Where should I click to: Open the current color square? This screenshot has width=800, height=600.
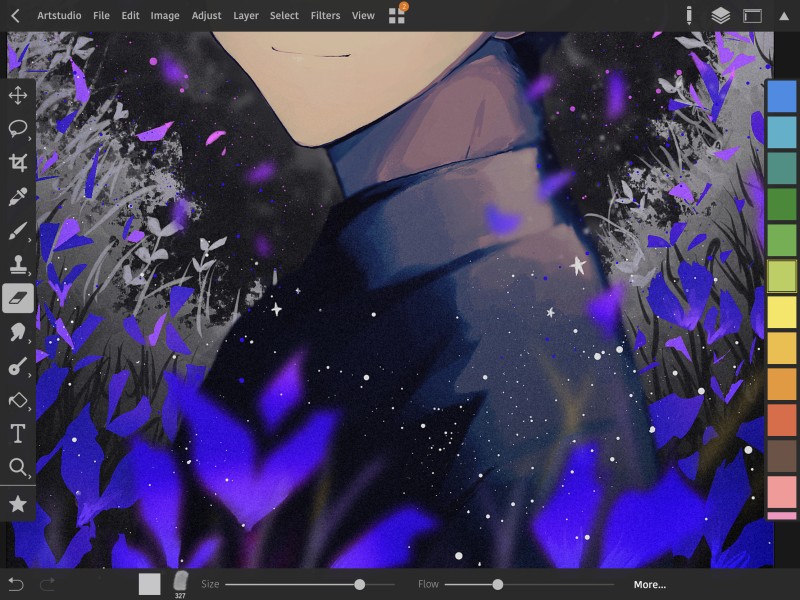point(149,584)
